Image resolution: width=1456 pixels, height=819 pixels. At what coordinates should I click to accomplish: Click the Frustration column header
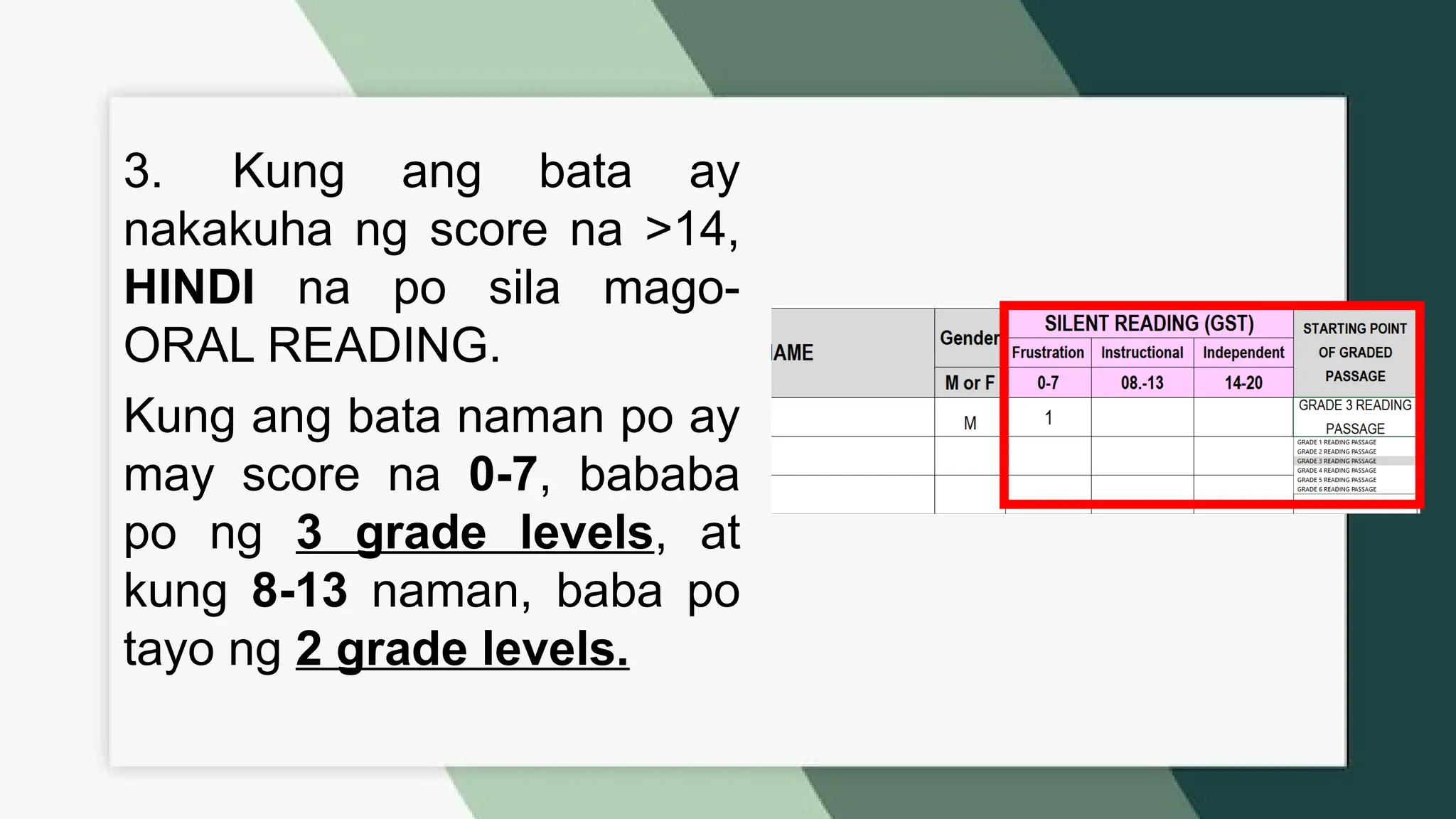point(1049,353)
